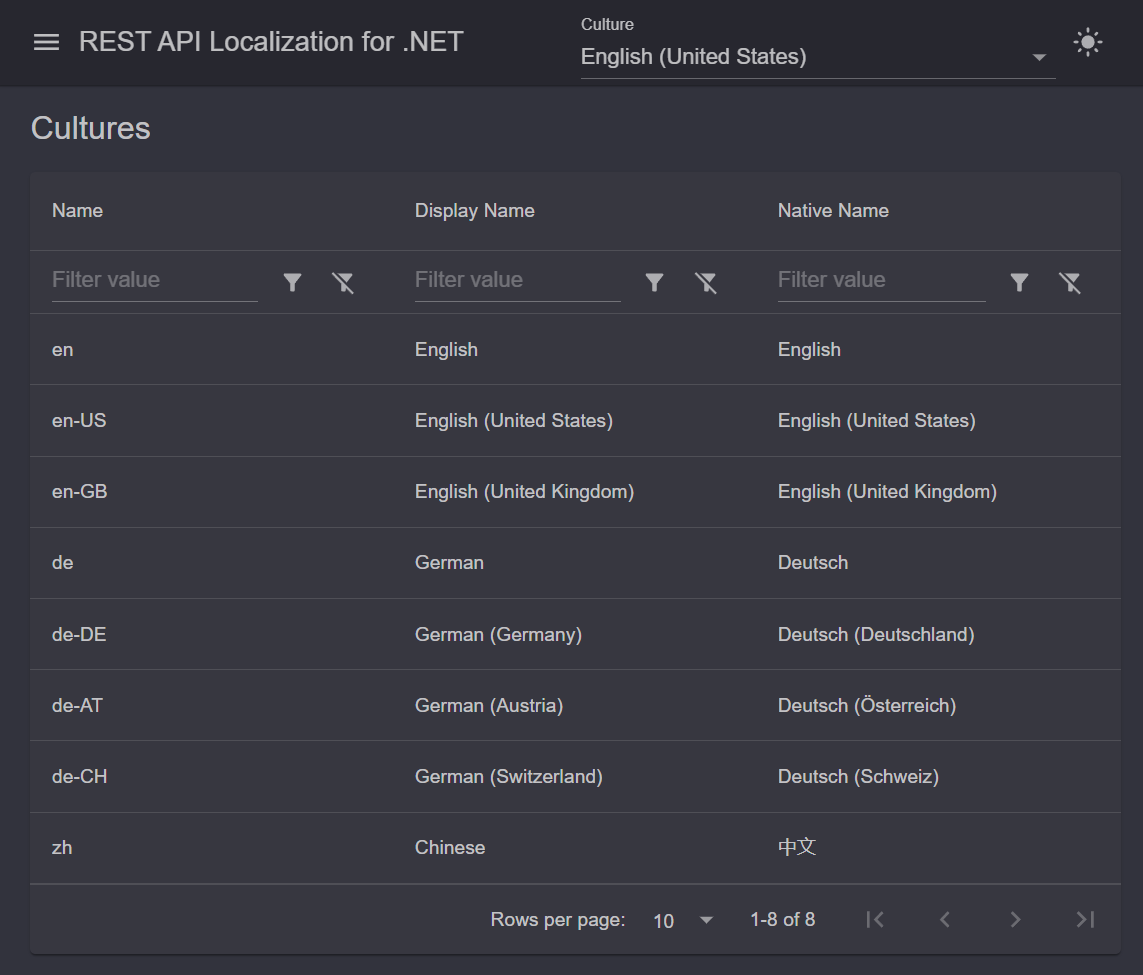Go to the previous page
The image size is (1143, 975).
click(x=945, y=920)
